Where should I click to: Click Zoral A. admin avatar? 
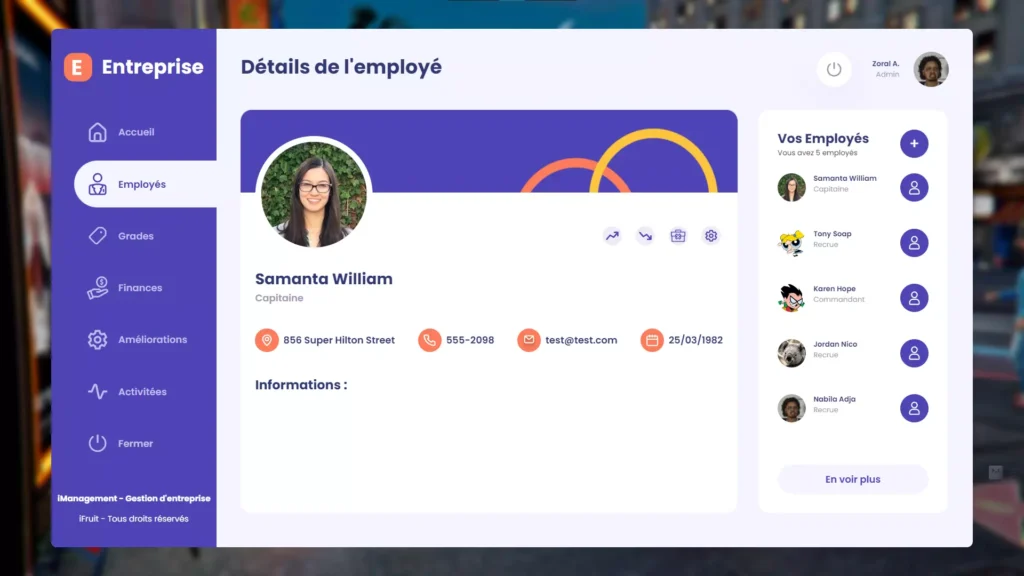click(931, 69)
